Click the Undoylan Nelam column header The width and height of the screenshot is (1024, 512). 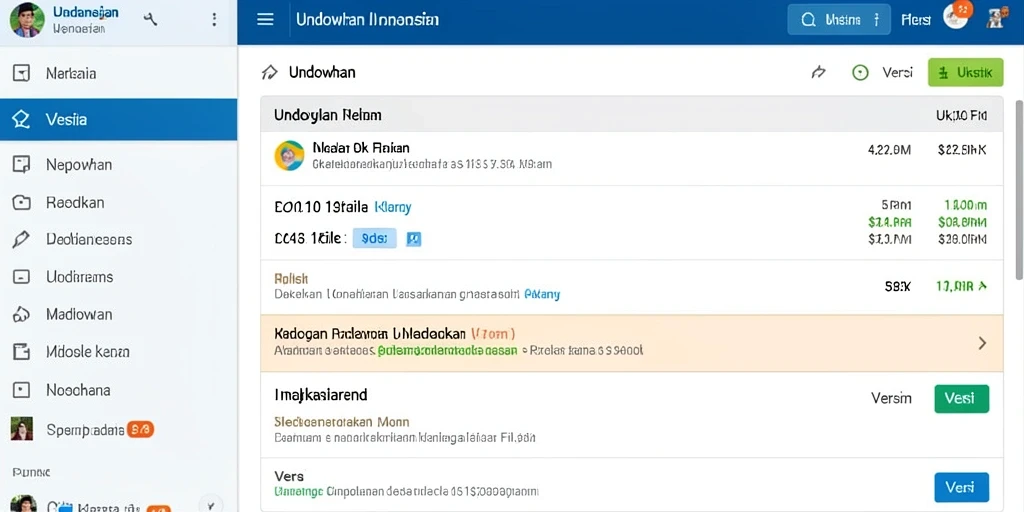coord(327,116)
